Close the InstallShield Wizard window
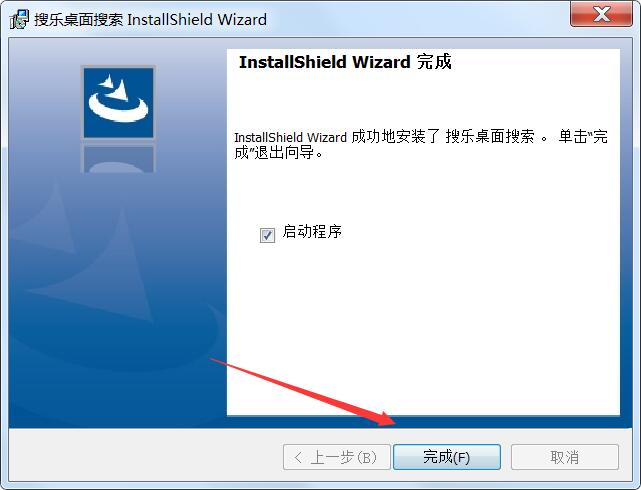Image resolution: width=641 pixels, height=490 pixels. pyautogui.click(x=601, y=14)
